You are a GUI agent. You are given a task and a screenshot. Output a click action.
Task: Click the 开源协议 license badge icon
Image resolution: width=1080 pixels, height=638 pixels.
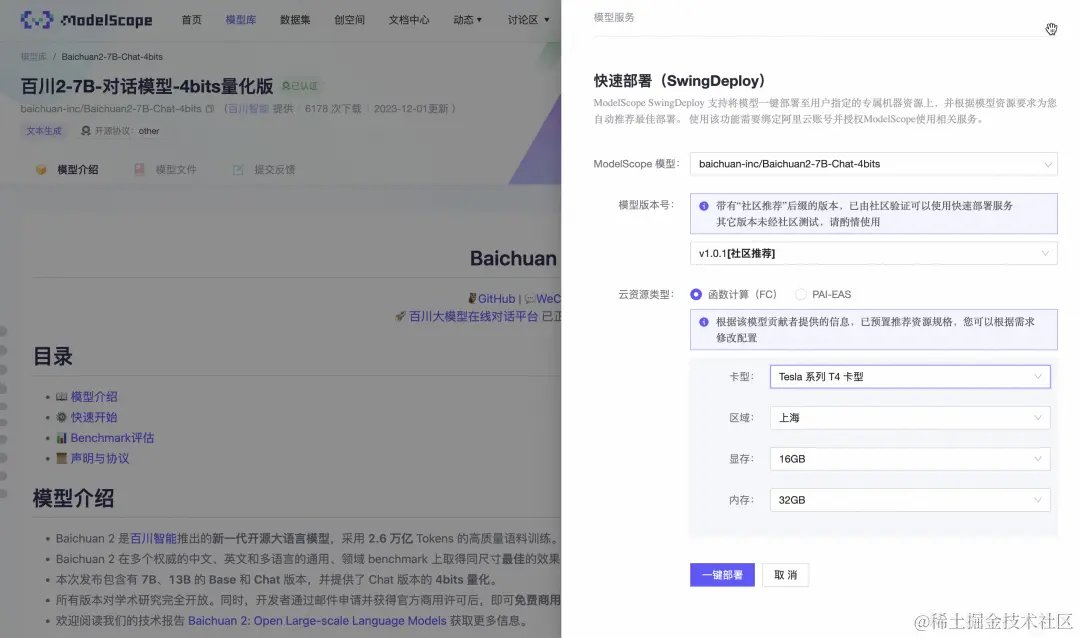[87, 130]
